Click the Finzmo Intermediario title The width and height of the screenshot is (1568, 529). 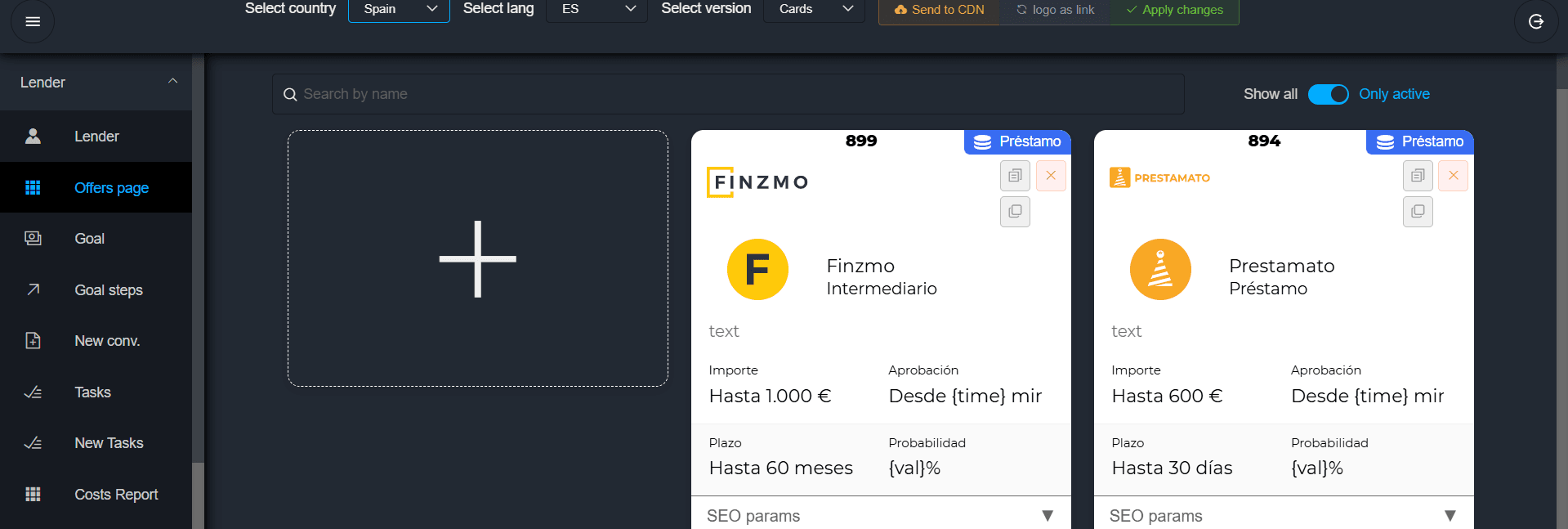882,277
